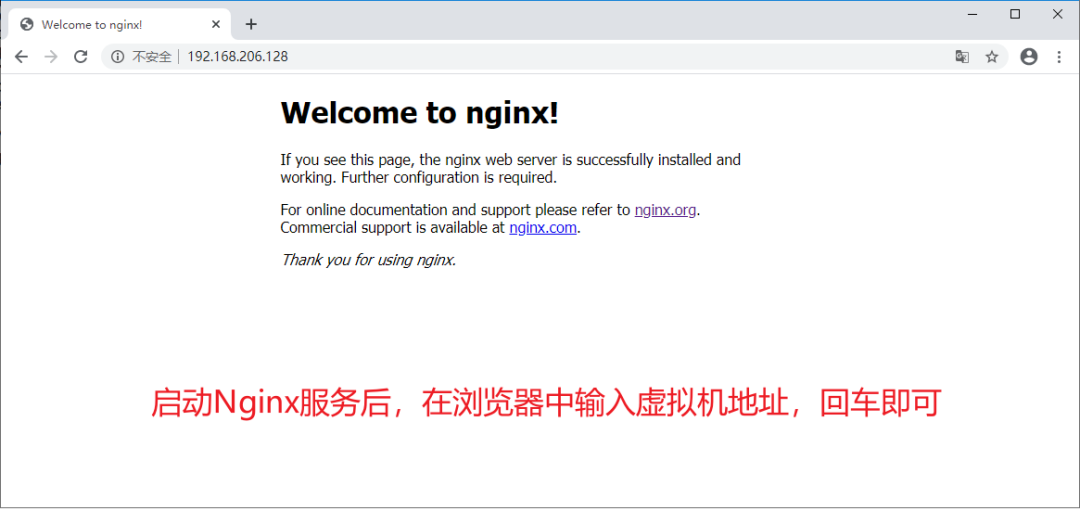The image size is (1080, 511).
Task: Bookmark this page with the star icon
Action: point(992,57)
